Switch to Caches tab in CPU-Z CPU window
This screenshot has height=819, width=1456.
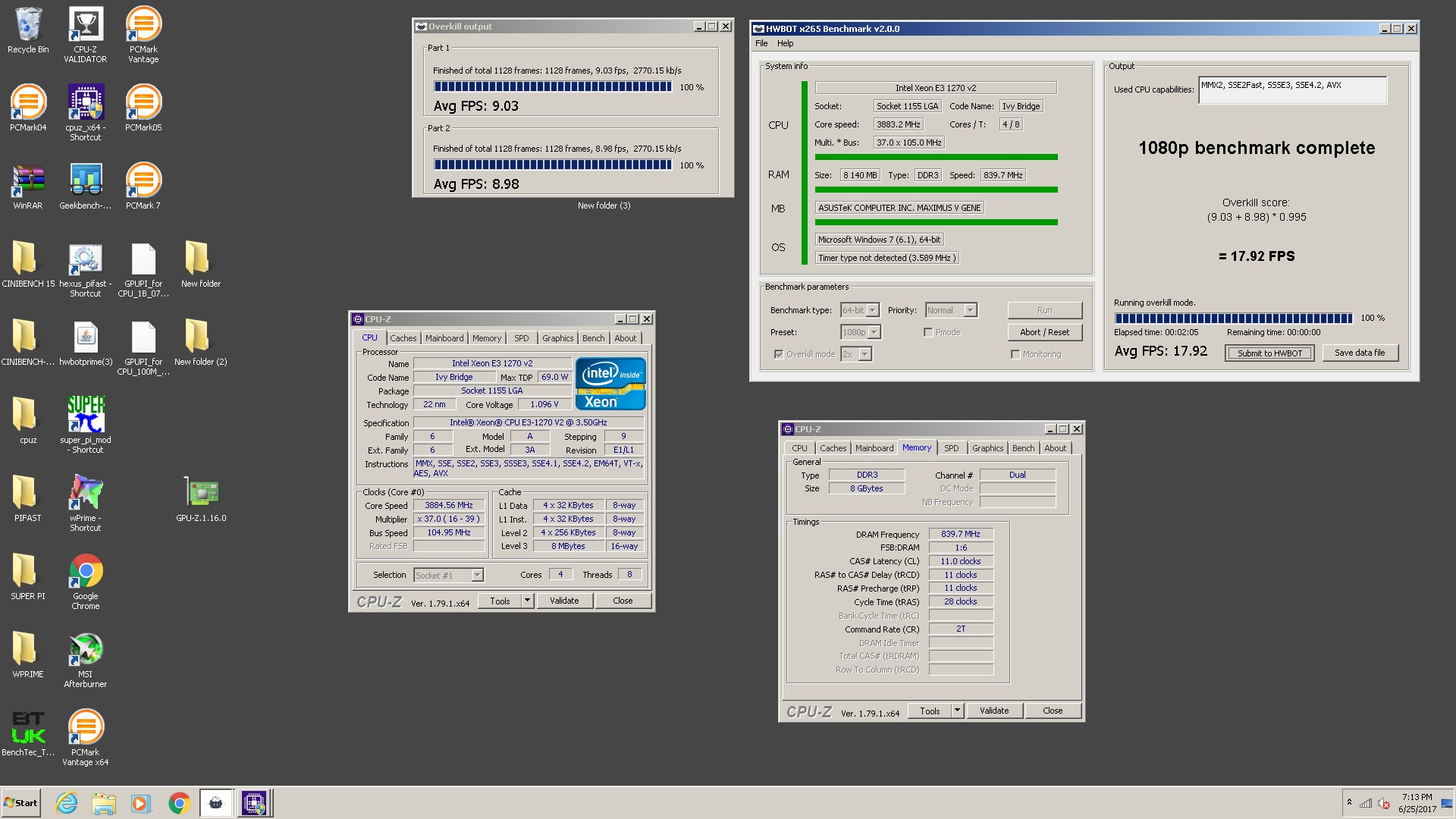tap(403, 338)
